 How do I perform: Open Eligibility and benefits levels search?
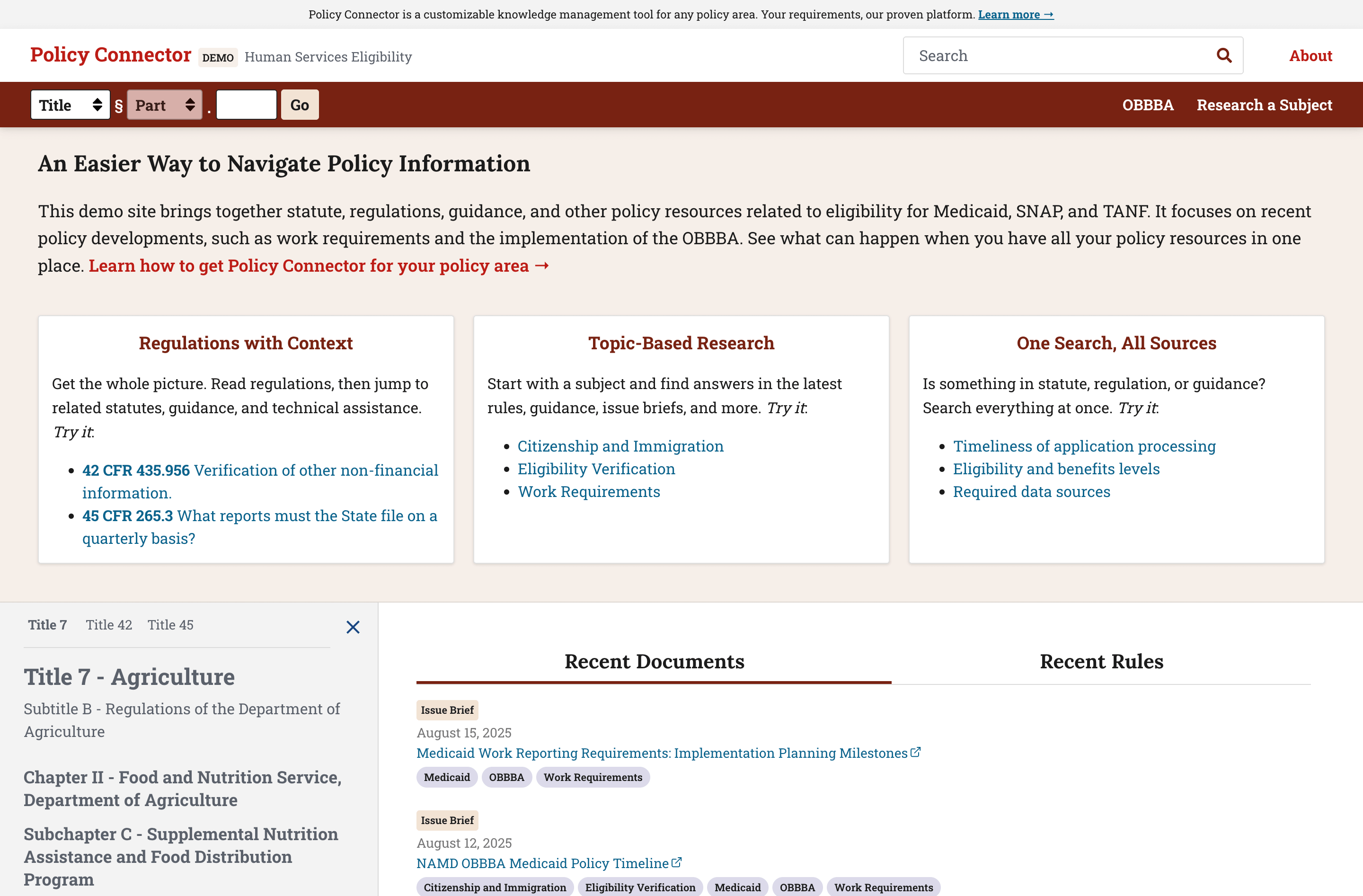point(1056,469)
